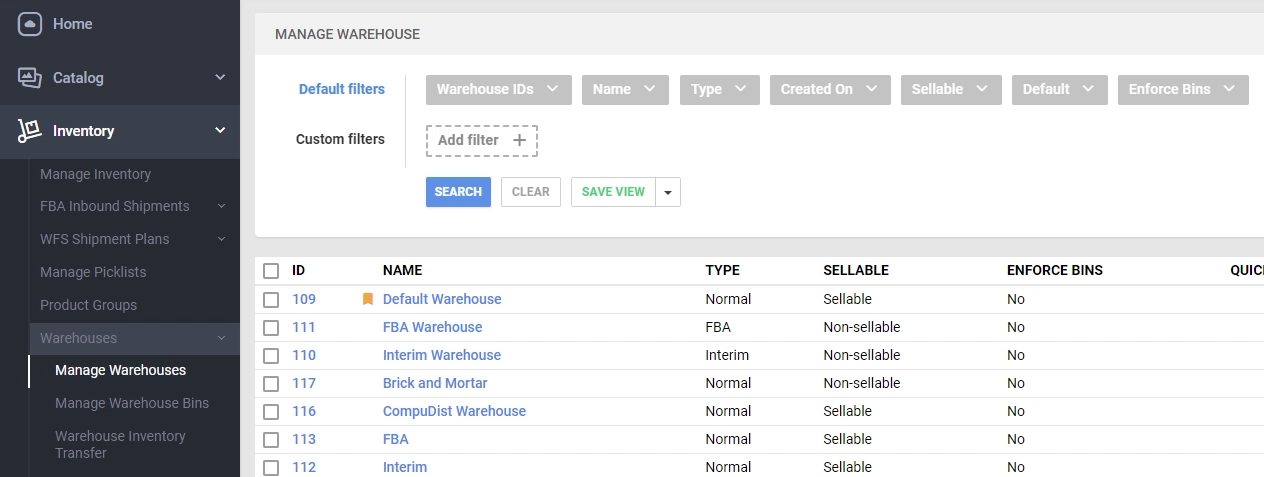
Task: Collapse the Inventory menu chevron
Action: point(220,130)
